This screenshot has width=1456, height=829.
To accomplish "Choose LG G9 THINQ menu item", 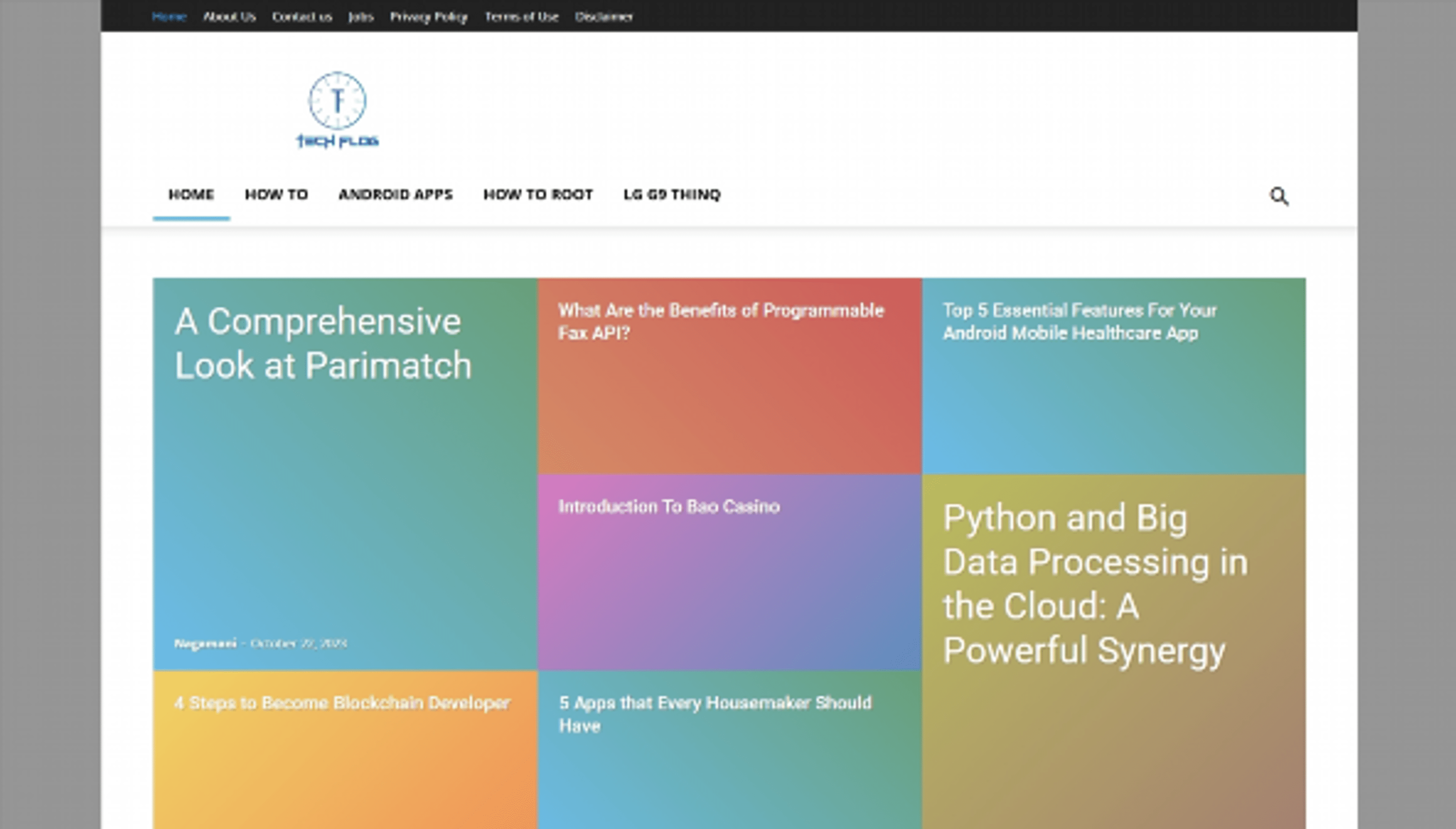I will click(x=672, y=195).
